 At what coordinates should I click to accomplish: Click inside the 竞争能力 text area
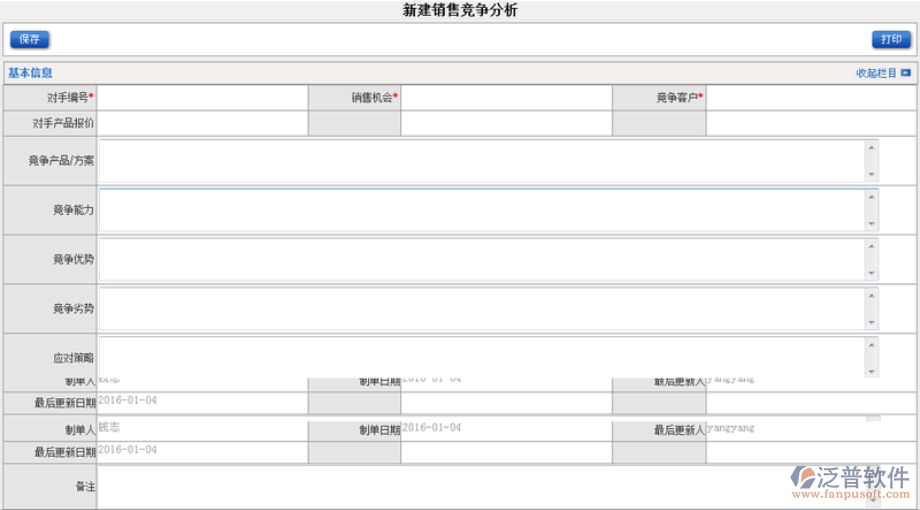point(480,210)
